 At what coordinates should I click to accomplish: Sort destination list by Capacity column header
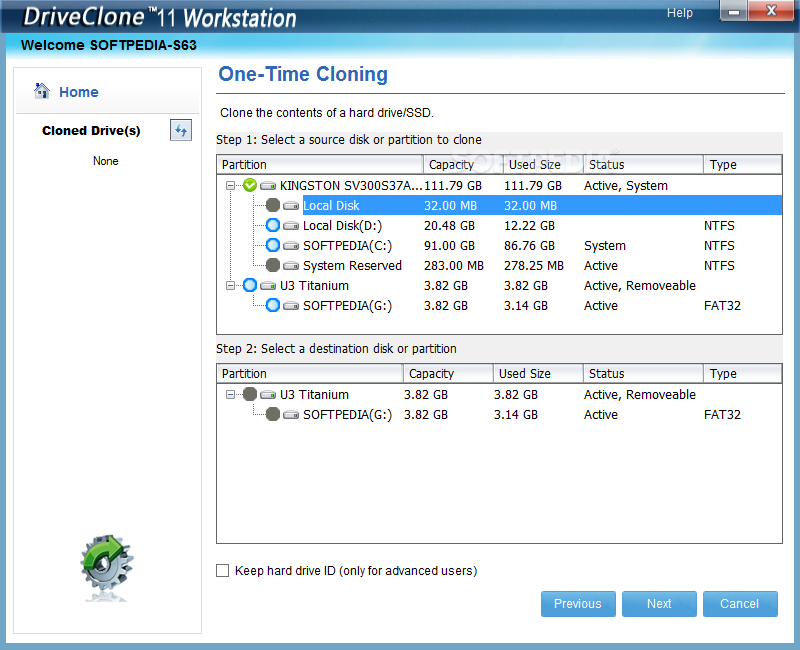click(x=448, y=374)
